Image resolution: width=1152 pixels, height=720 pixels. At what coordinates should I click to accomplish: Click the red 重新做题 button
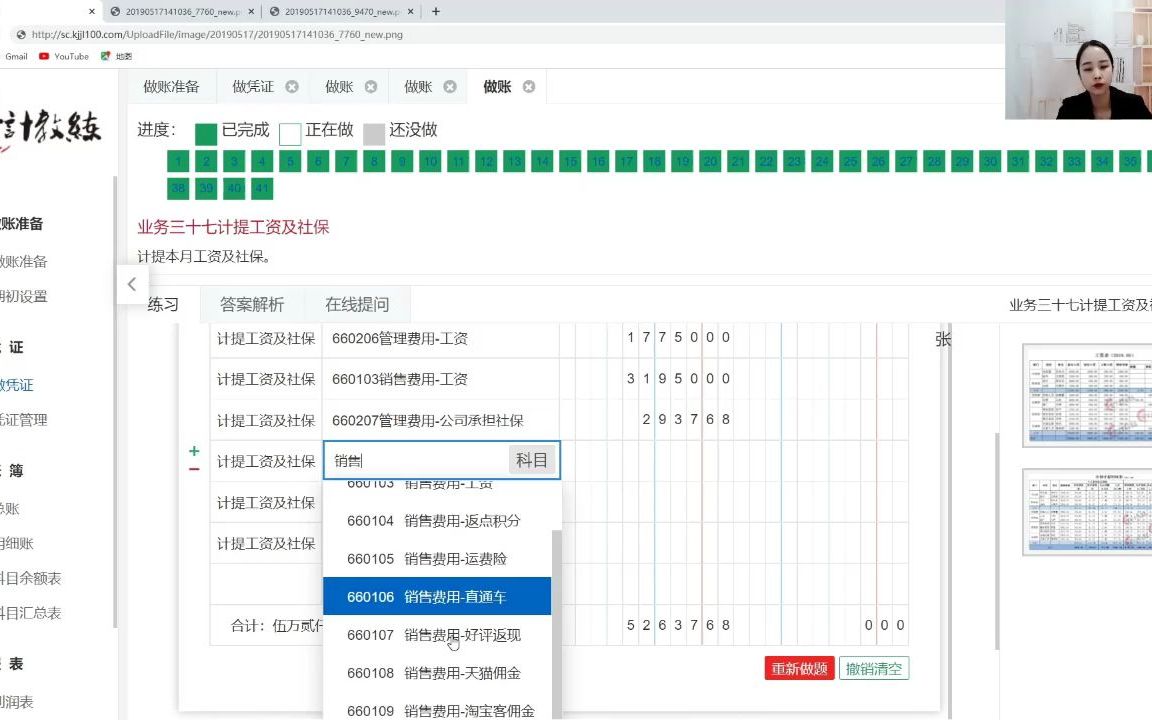798,668
